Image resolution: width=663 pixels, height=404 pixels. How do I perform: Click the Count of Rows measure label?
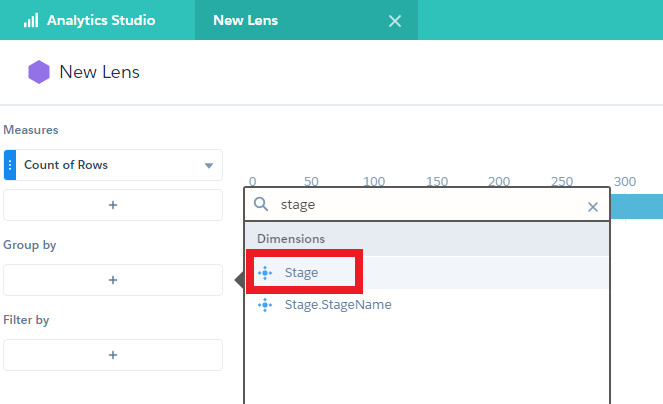click(66, 165)
